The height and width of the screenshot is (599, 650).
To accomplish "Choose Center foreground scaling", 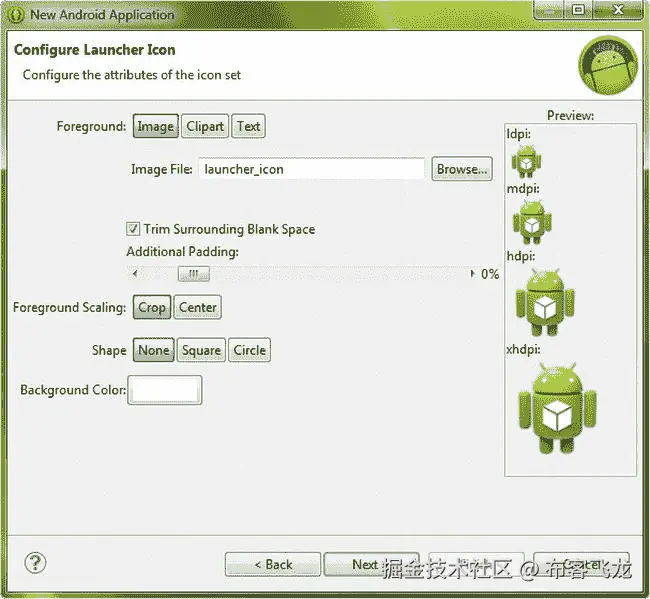I will pyautogui.click(x=197, y=307).
